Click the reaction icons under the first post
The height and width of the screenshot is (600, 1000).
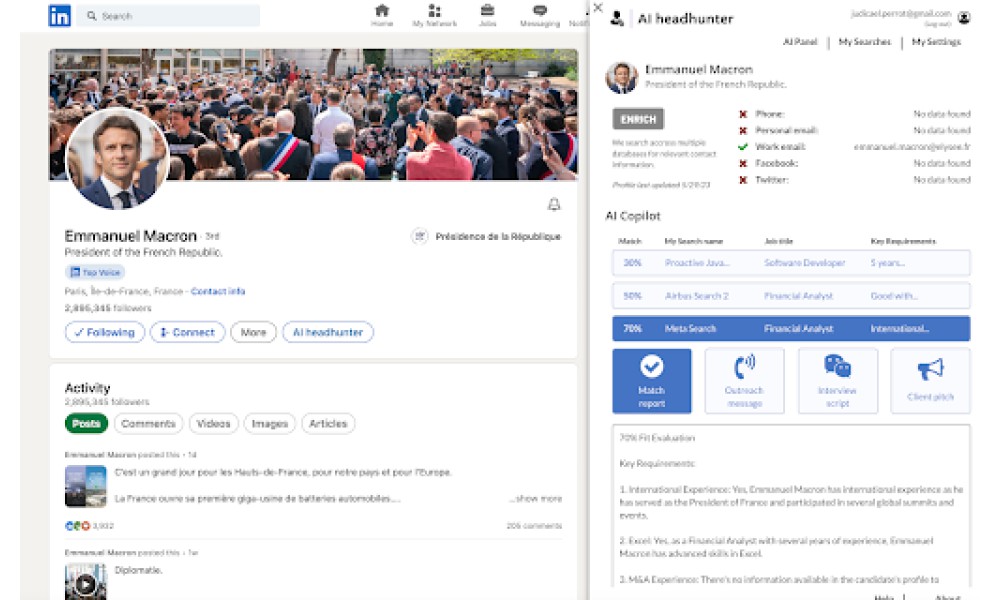pos(77,525)
